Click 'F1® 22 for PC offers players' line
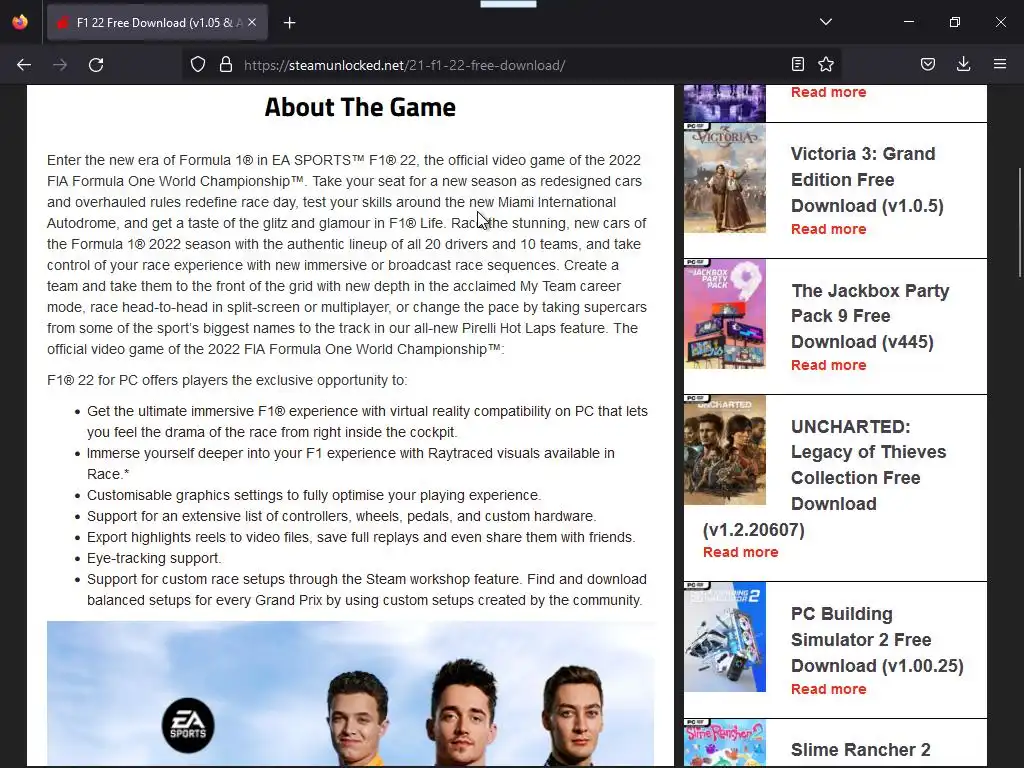The width and height of the screenshot is (1024, 768). [x=227, y=380]
